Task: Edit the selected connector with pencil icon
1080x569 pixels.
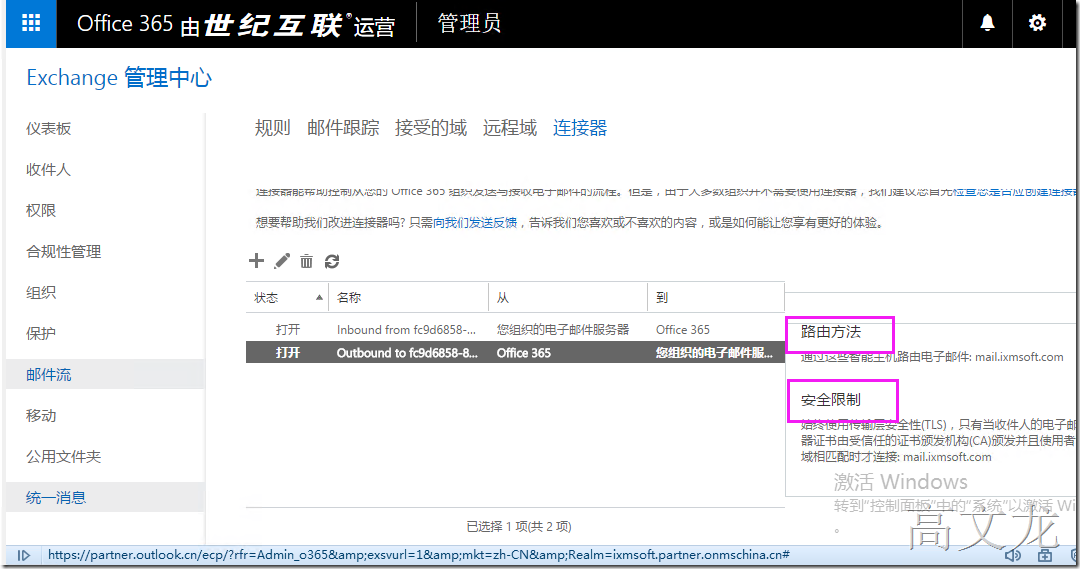Action: (x=282, y=260)
